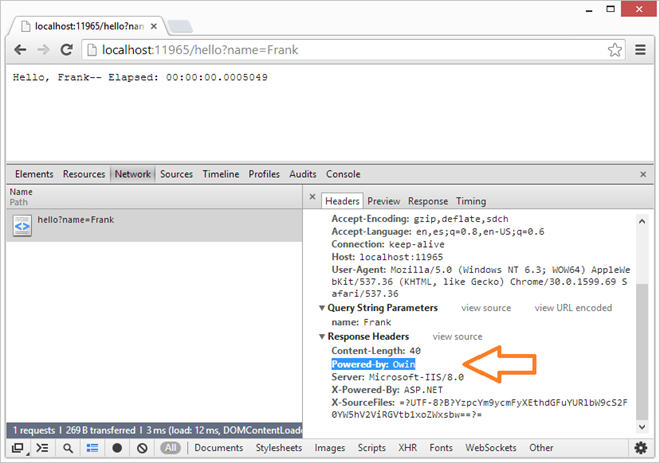Select the All filter
This screenshot has height=463, width=660.
click(x=170, y=448)
